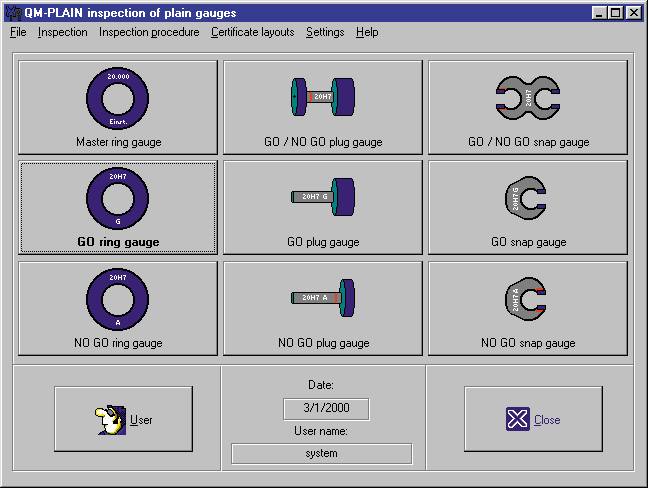This screenshot has width=648, height=488.
Task: Select the NO GO ring gauge icon
Action: click(117, 299)
